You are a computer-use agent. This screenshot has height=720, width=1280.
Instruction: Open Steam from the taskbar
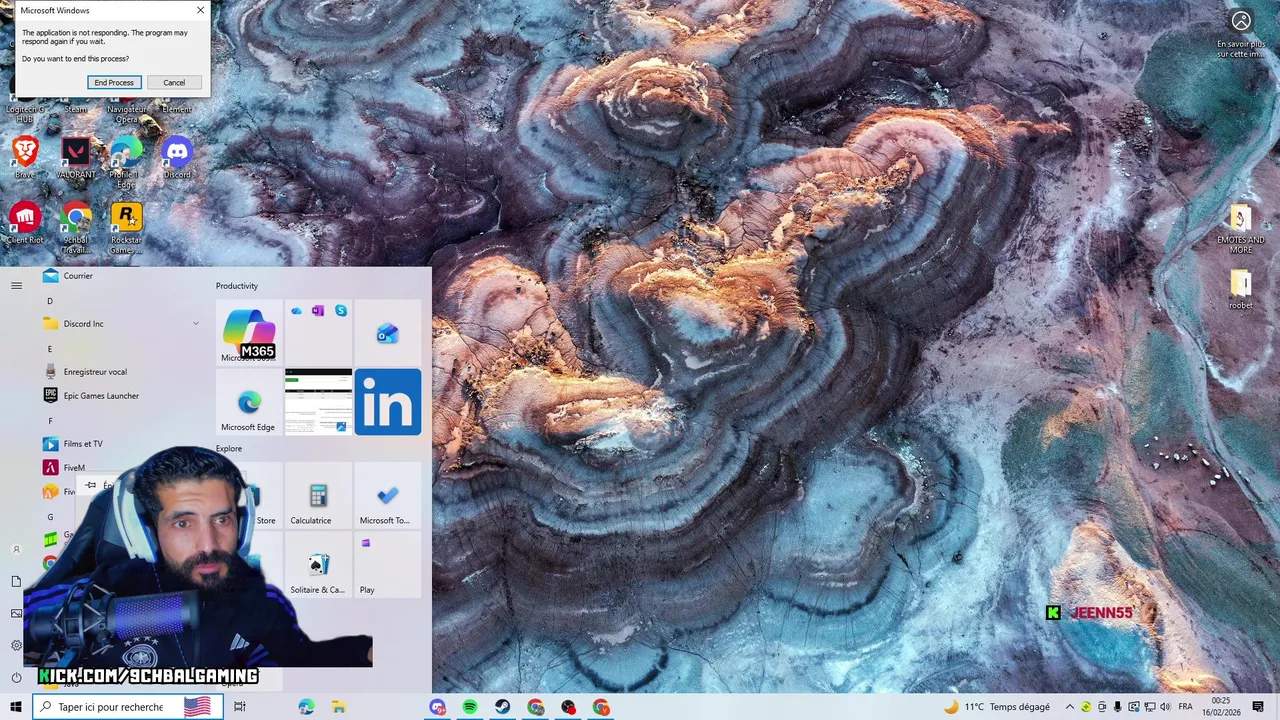tap(503, 707)
